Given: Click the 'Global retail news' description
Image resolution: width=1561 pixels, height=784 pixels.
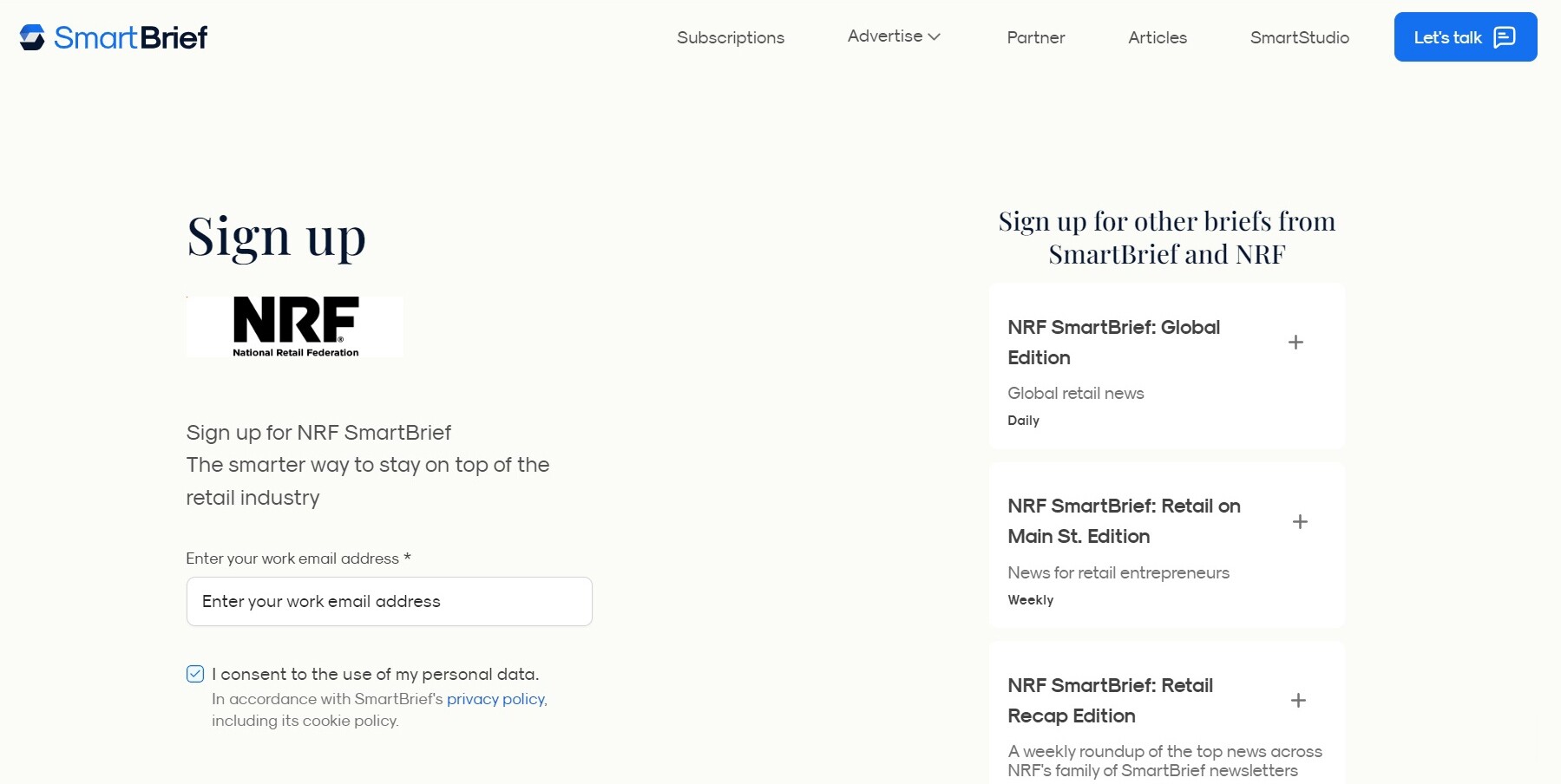Looking at the screenshot, I should tap(1076, 393).
